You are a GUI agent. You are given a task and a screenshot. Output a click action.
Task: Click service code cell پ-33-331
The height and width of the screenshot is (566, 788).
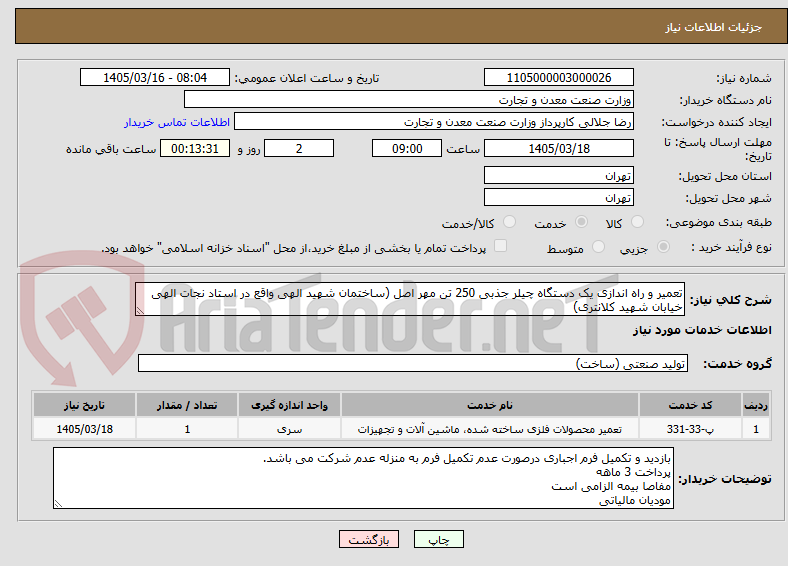691,429
